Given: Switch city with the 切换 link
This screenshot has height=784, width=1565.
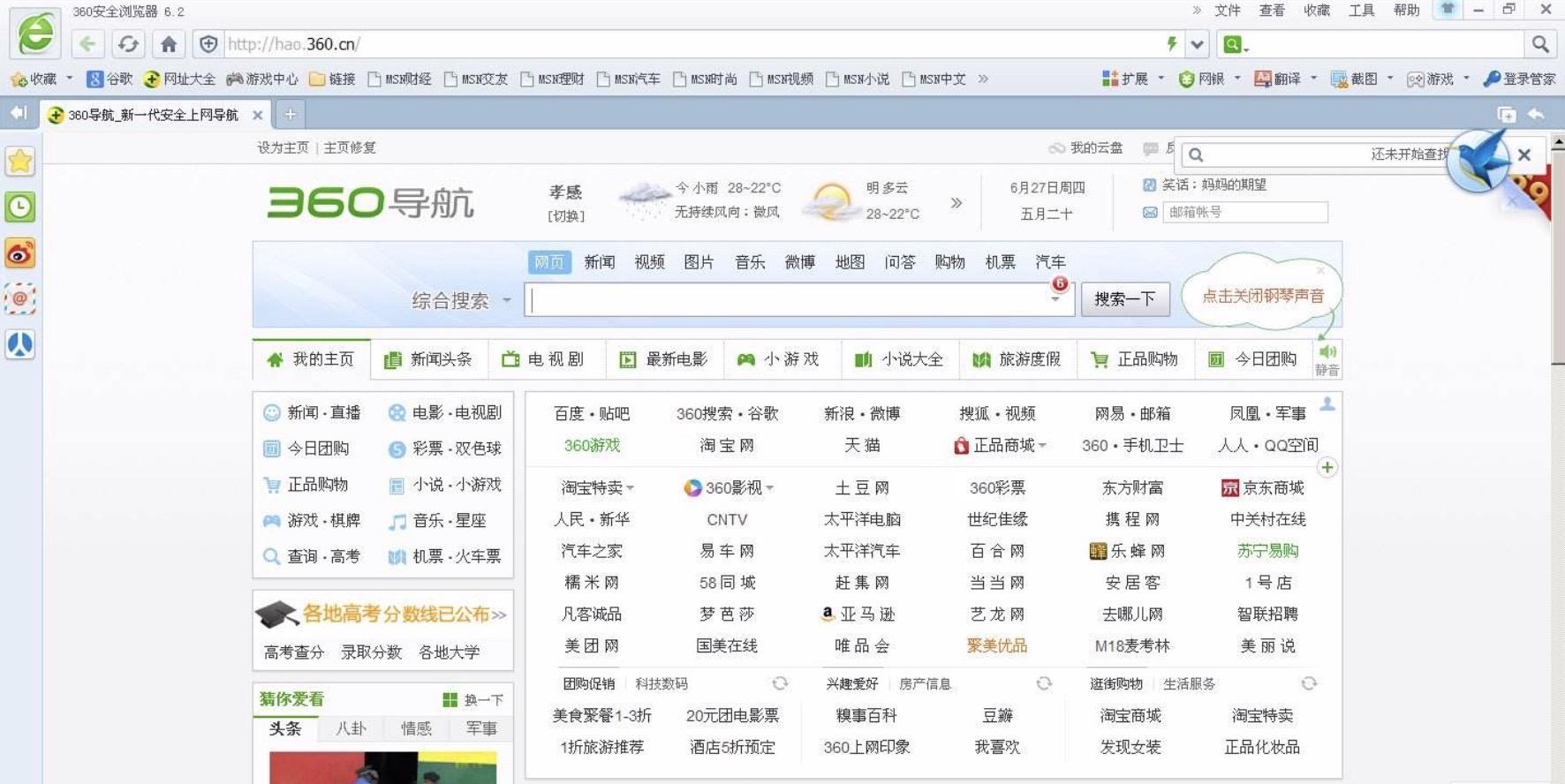Looking at the screenshot, I should click(566, 215).
